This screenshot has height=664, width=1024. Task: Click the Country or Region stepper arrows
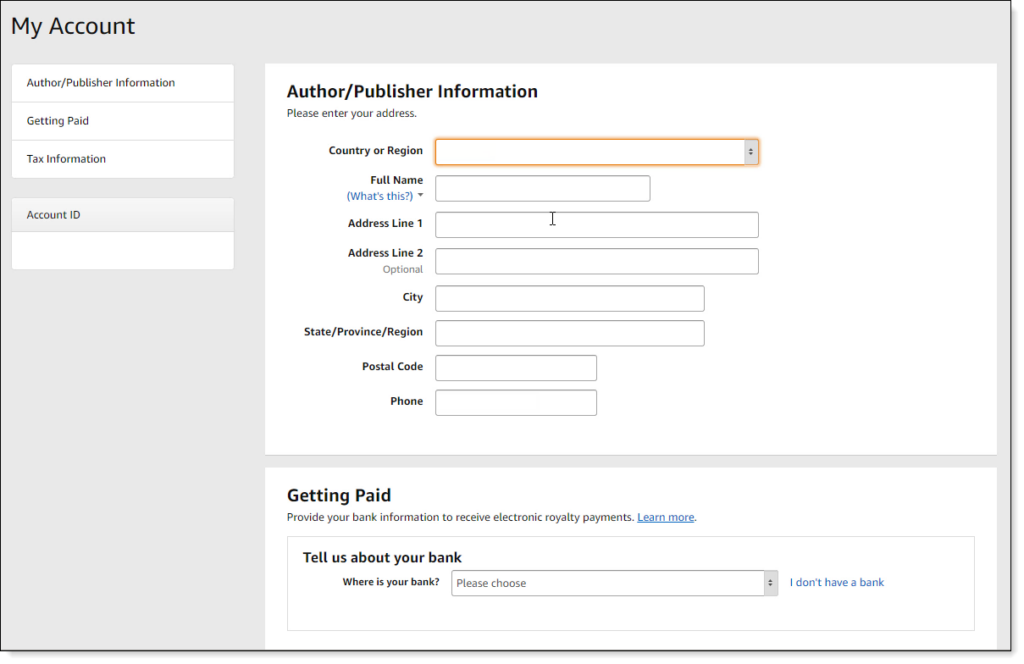(751, 152)
